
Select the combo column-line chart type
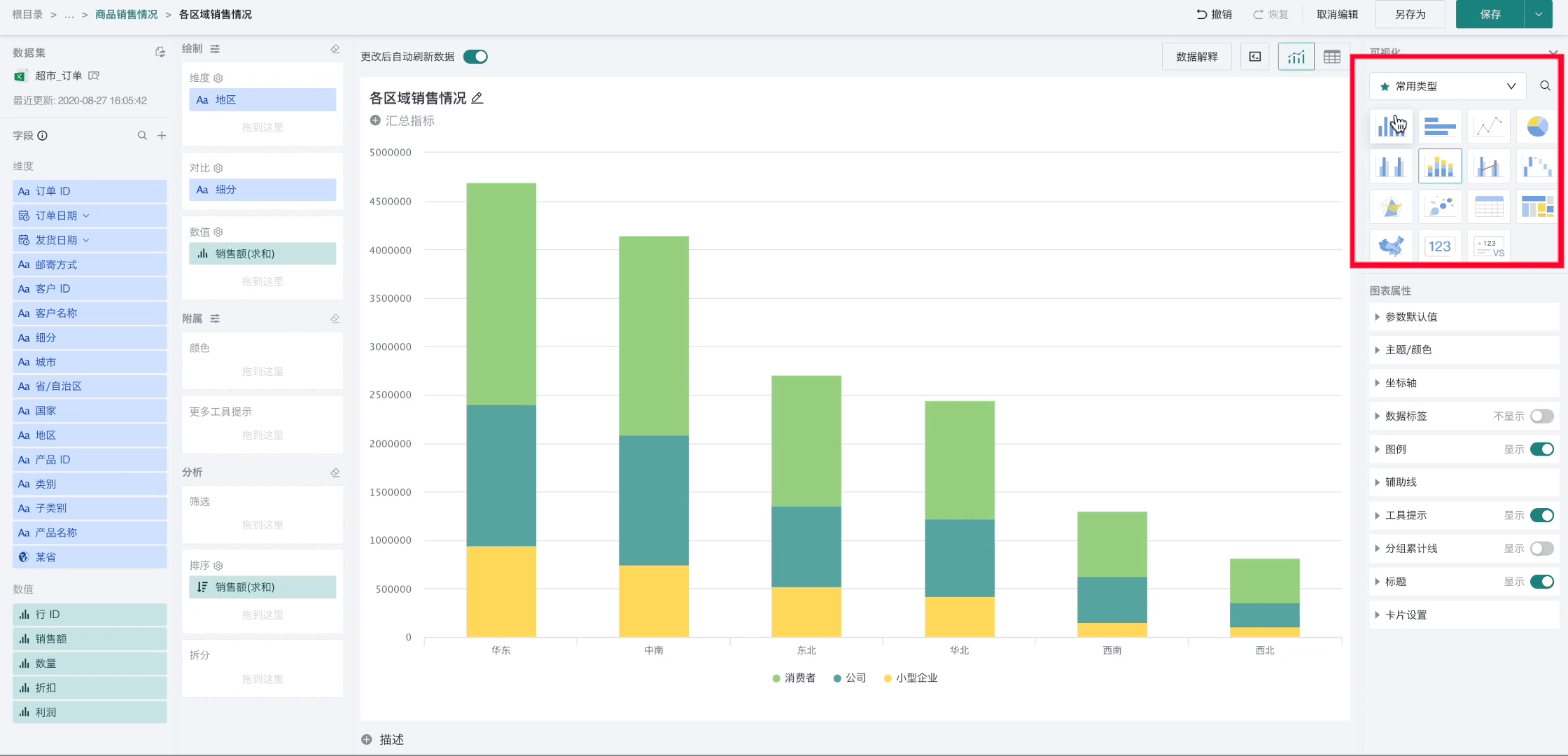(x=1488, y=167)
